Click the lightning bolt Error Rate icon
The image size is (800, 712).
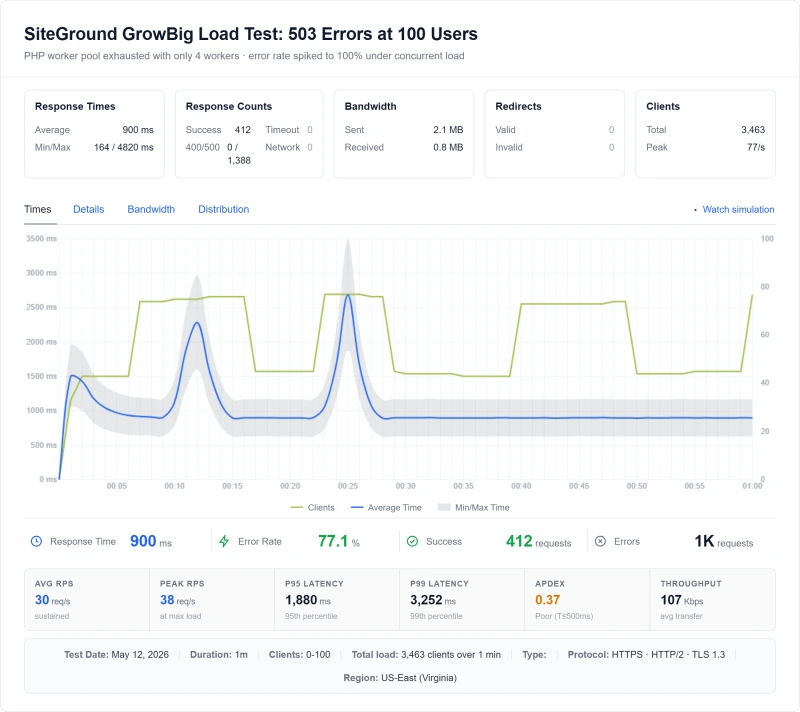point(224,541)
